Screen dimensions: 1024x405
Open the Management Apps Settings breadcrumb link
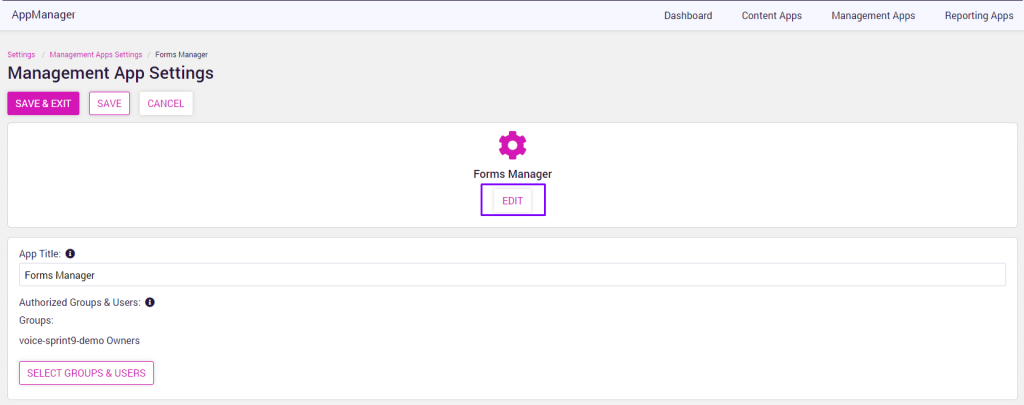pyautogui.click(x=95, y=54)
